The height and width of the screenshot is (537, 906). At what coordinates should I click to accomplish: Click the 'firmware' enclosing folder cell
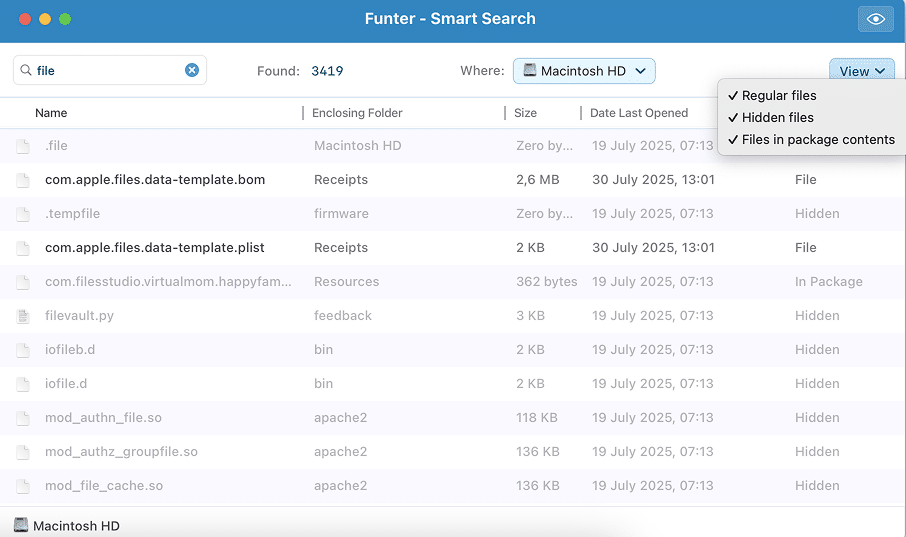(x=341, y=214)
